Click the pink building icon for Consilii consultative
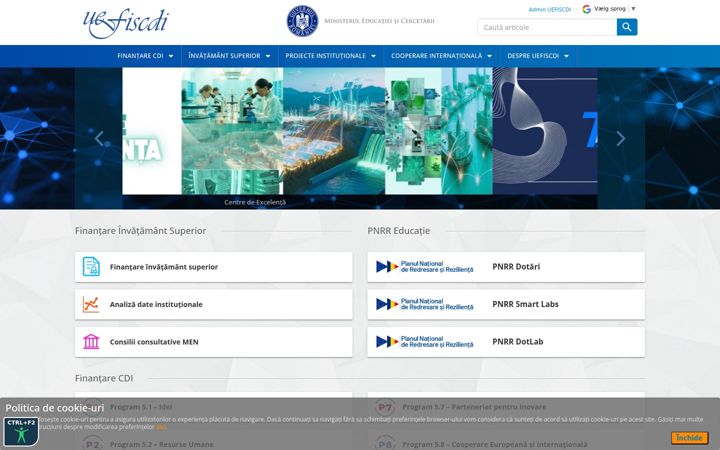The height and width of the screenshot is (450, 720). point(91,342)
